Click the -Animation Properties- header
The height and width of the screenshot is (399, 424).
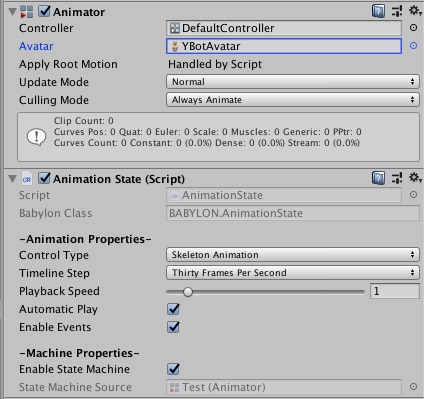(x=85, y=239)
